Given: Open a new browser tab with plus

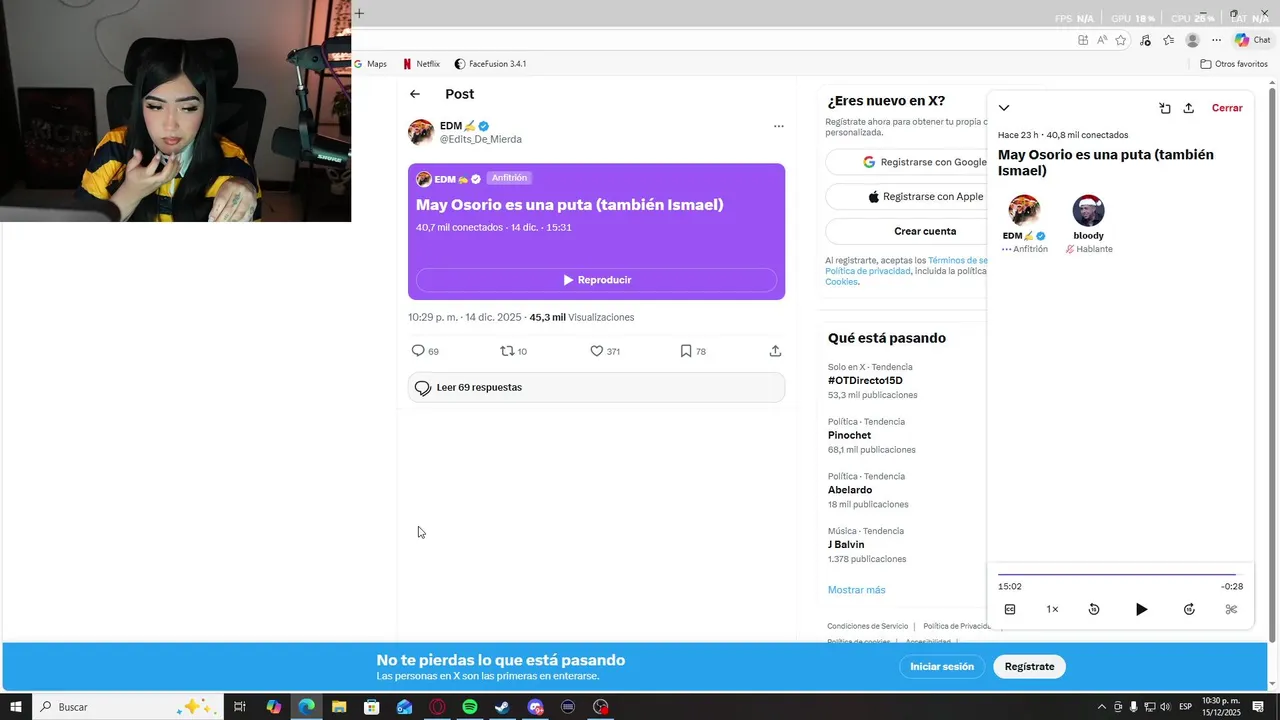Looking at the screenshot, I should pyautogui.click(x=359, y=13).
